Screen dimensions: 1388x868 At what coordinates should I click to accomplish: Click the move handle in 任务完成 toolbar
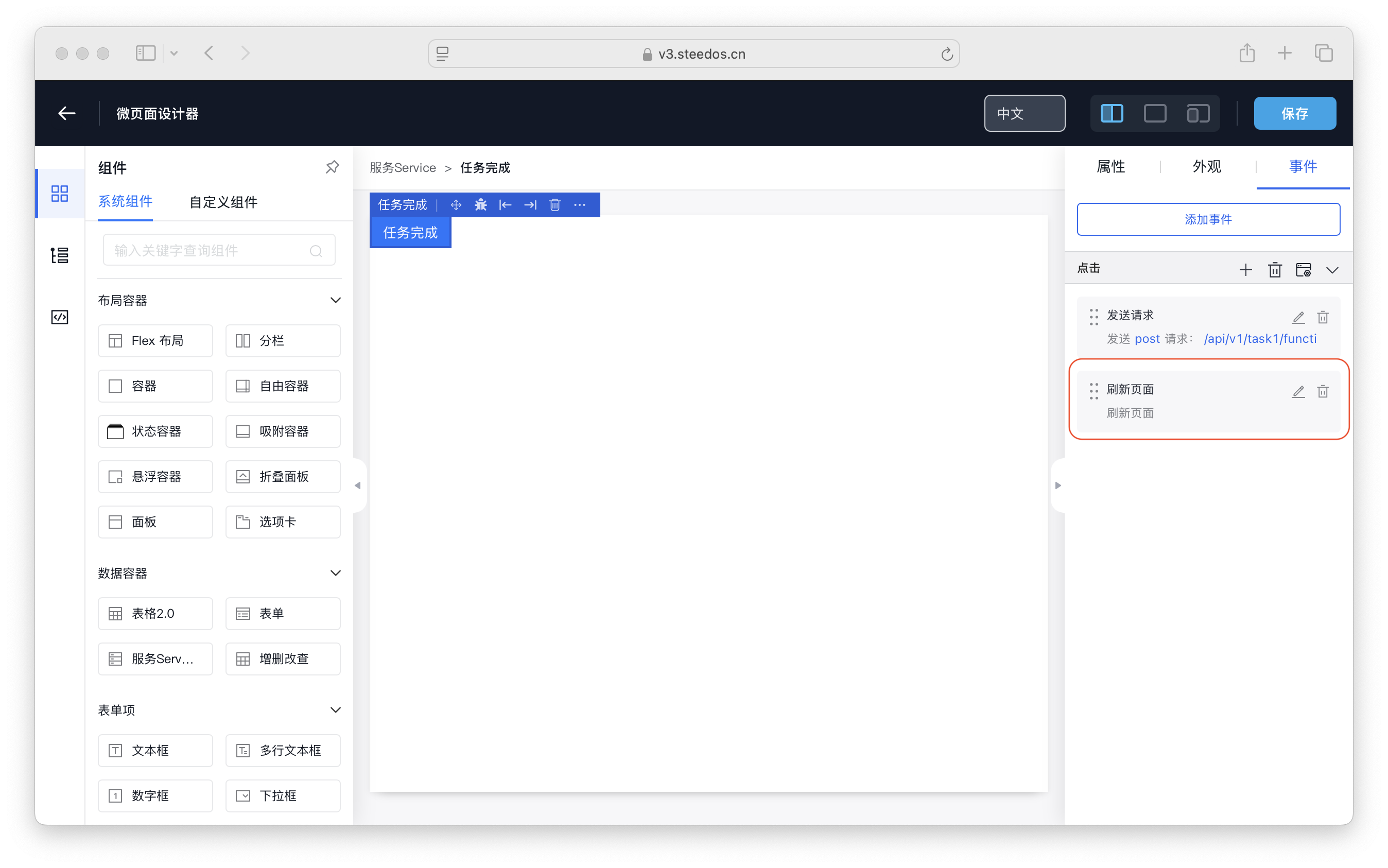(456, 205)
